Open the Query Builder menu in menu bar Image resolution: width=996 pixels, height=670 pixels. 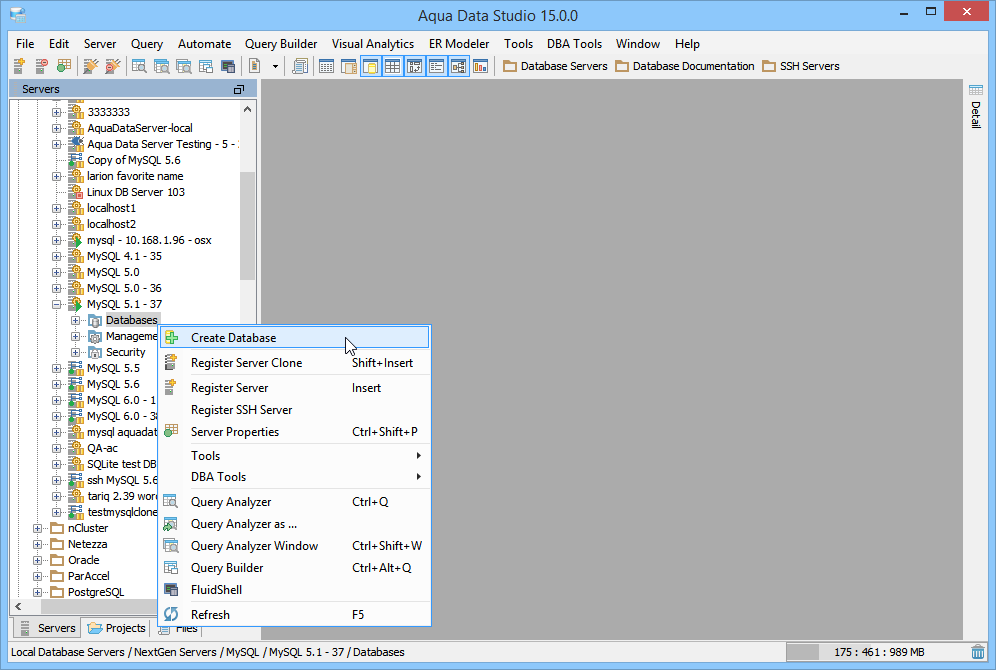pos(281,44)
